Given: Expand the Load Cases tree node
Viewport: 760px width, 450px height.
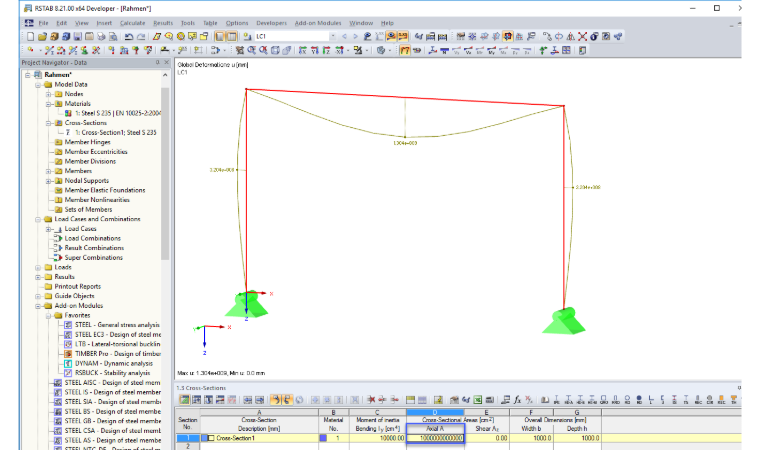Looking at the screenshot, I should tap(48, 229).
